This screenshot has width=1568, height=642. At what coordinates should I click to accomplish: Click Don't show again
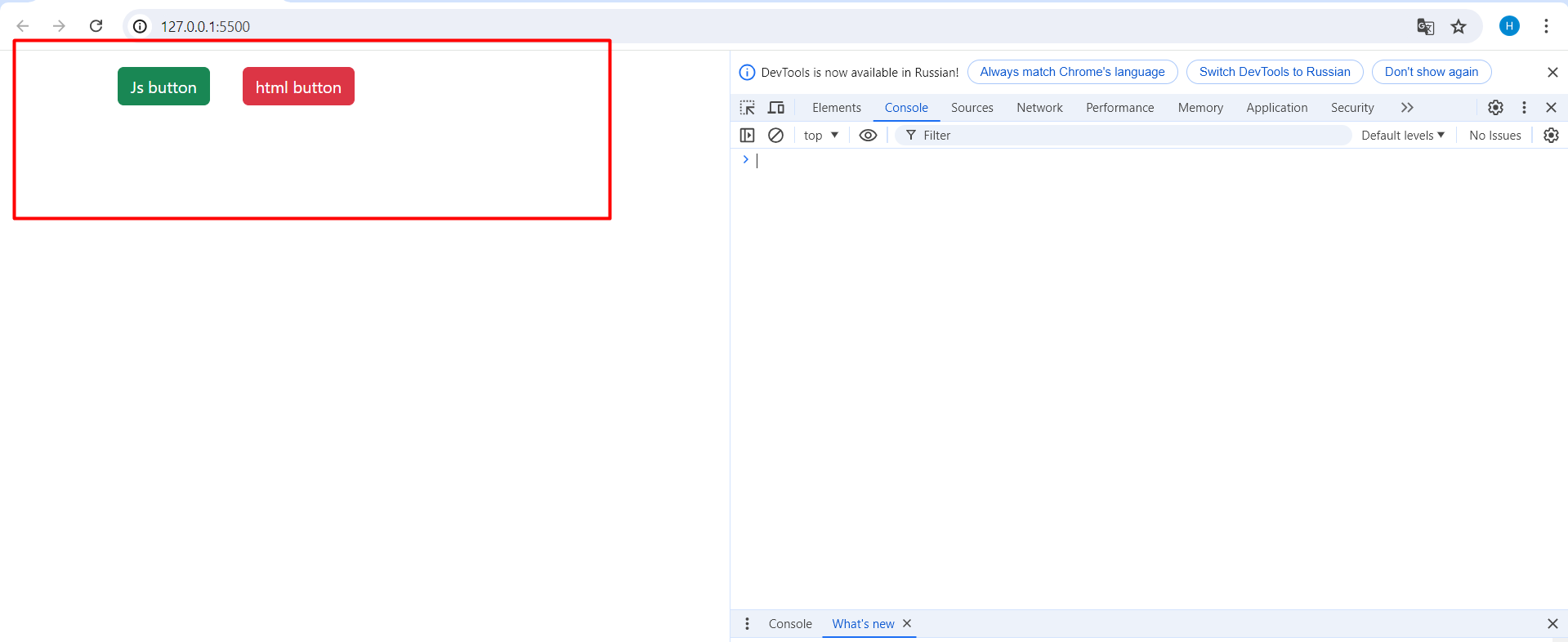1432,72
